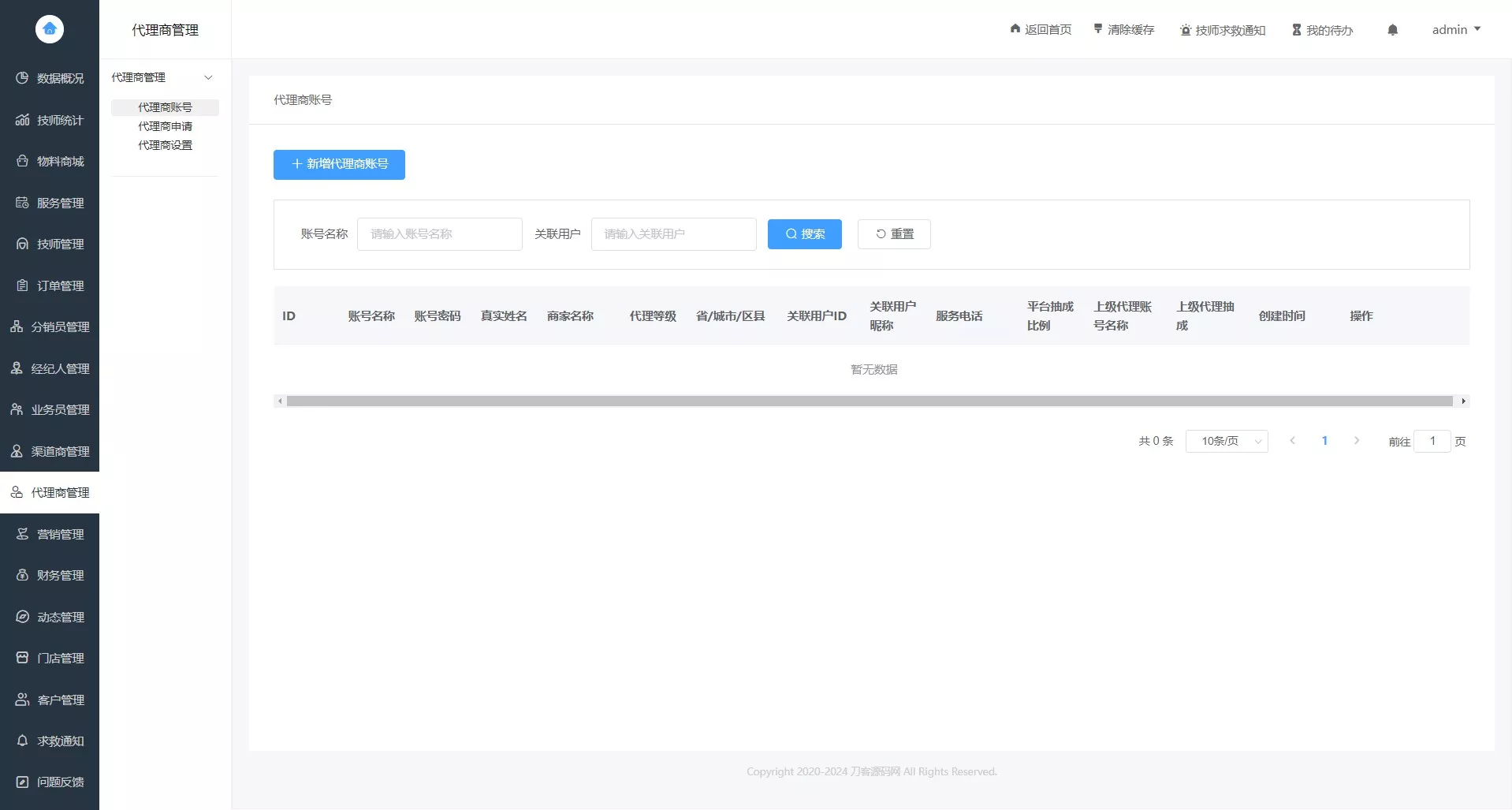The width and height of the screenshot is (1512, 810).
Task: Open the notification bell icon
Action: [x=1392, y=30]
